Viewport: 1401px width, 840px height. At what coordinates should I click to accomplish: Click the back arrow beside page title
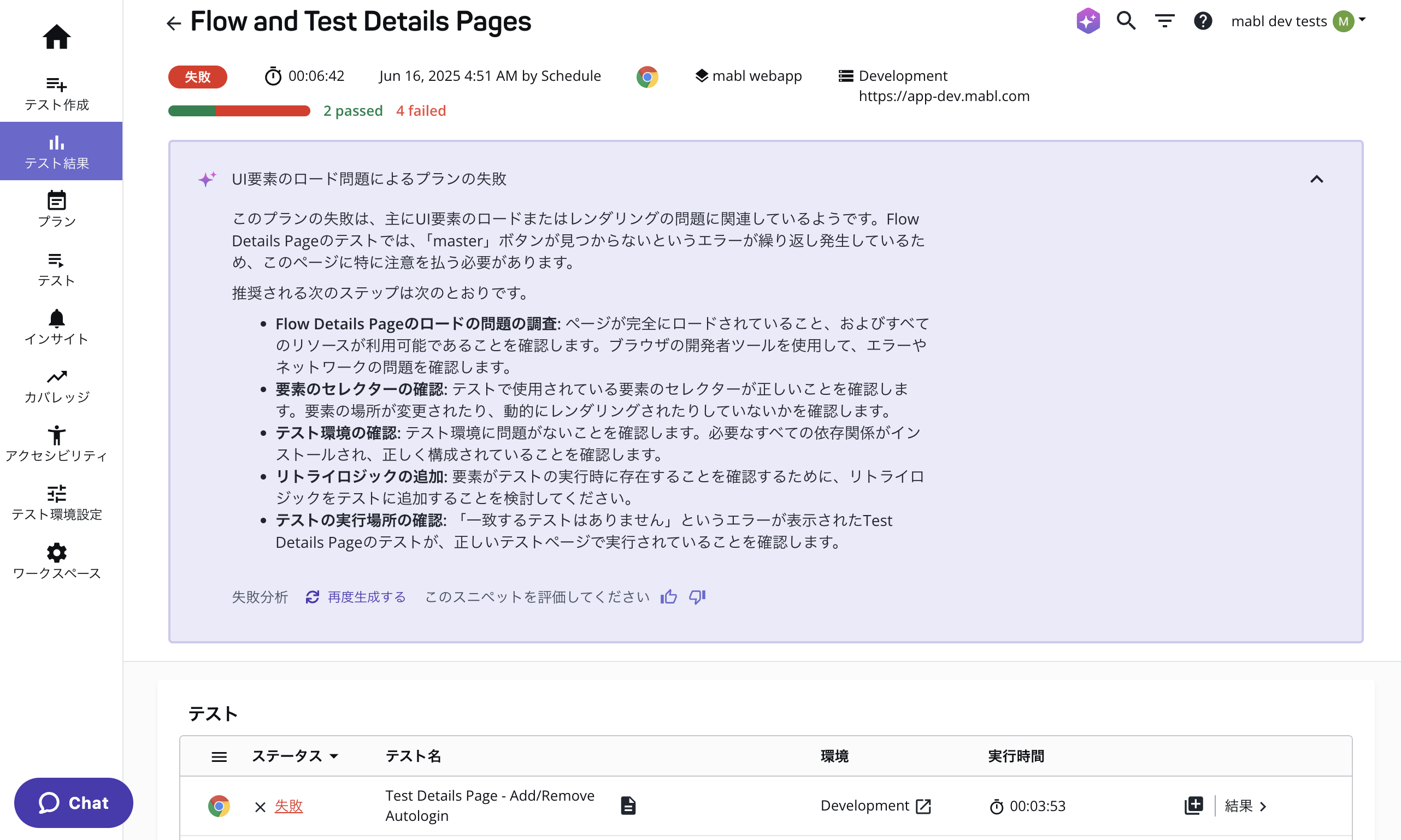point(173,23)
